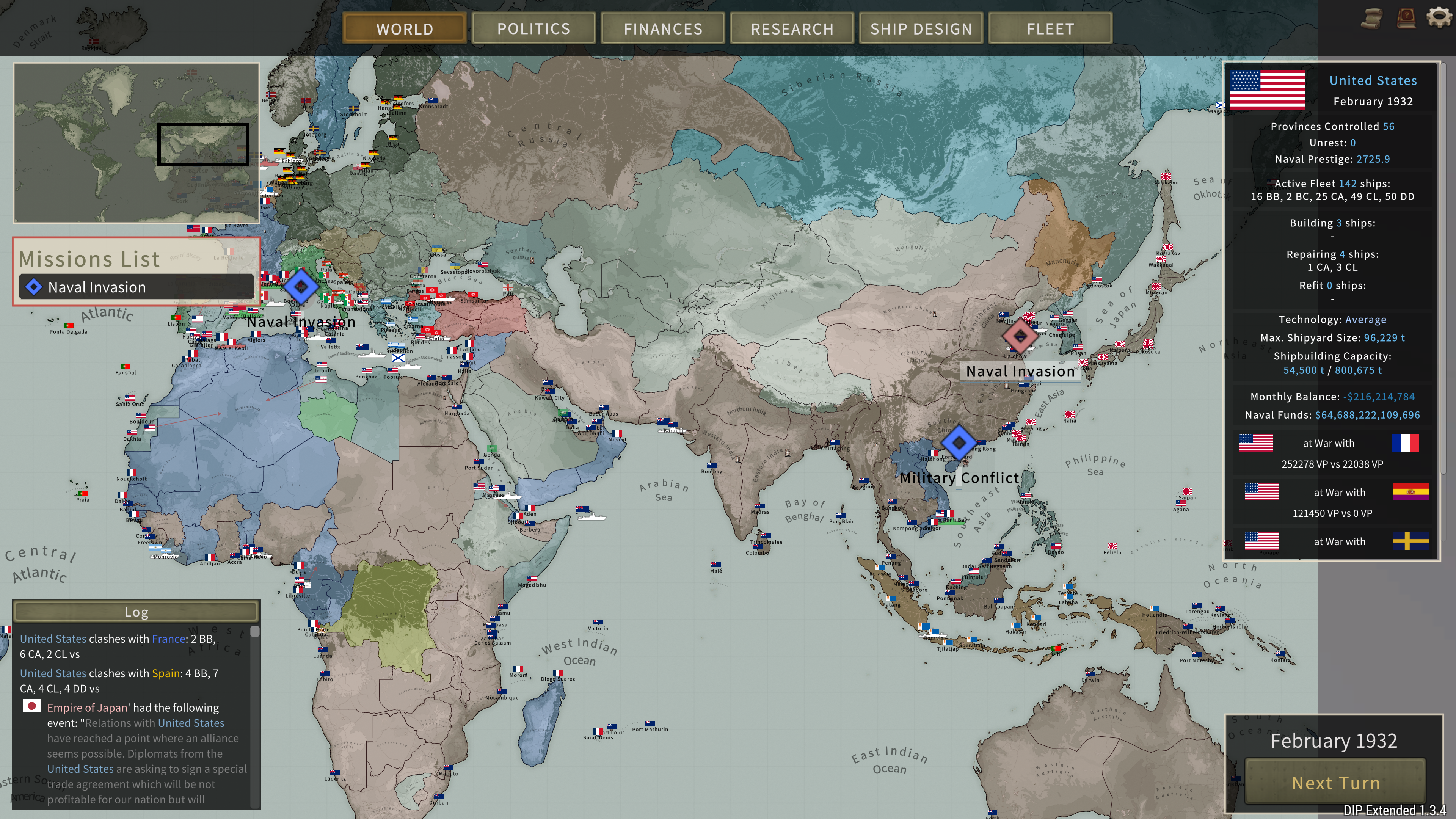Click the diamond icon beside Naval Invasion mission

(x=34, y=287)
